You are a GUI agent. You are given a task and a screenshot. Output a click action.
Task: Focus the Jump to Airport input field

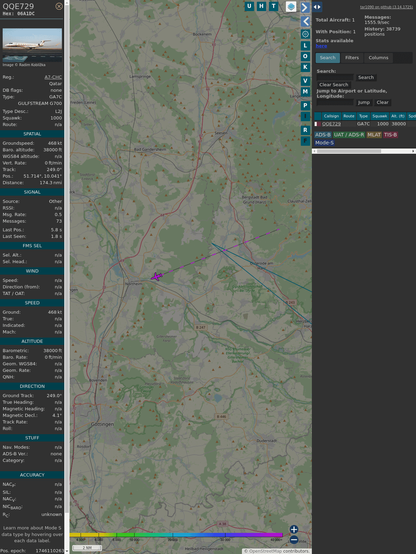[335, 102]
